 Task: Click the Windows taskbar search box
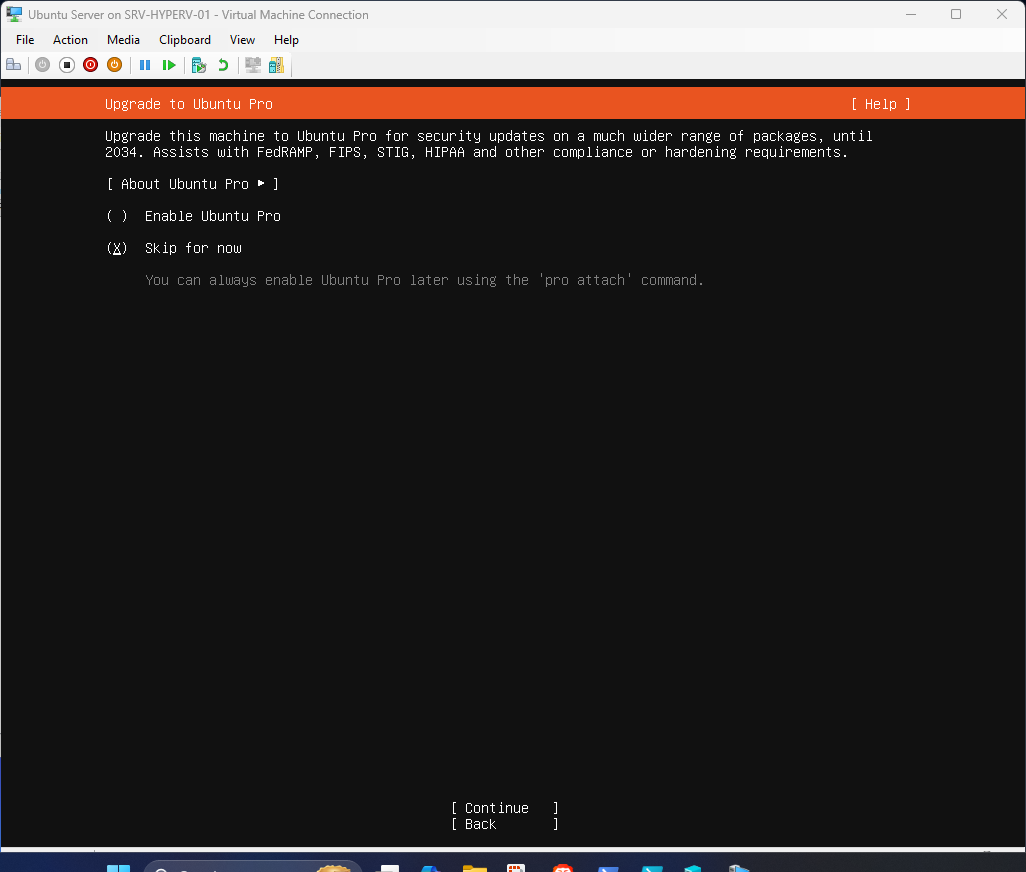point(253,866)
